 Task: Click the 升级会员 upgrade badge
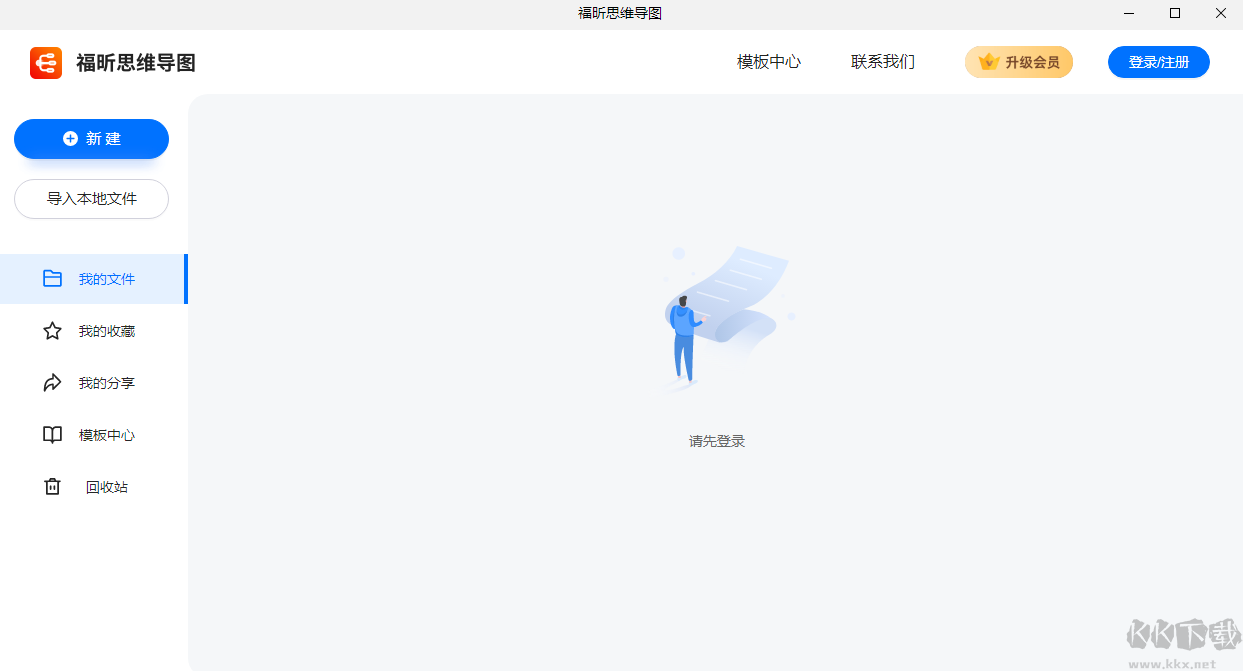point(1019,61)
